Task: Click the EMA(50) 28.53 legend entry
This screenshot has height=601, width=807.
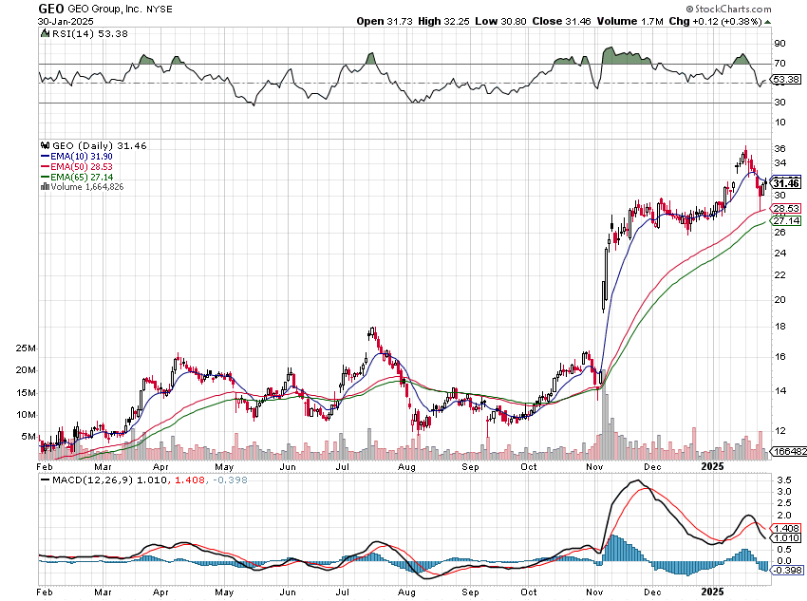Action: pyautogui.click(x=81, y=167)
